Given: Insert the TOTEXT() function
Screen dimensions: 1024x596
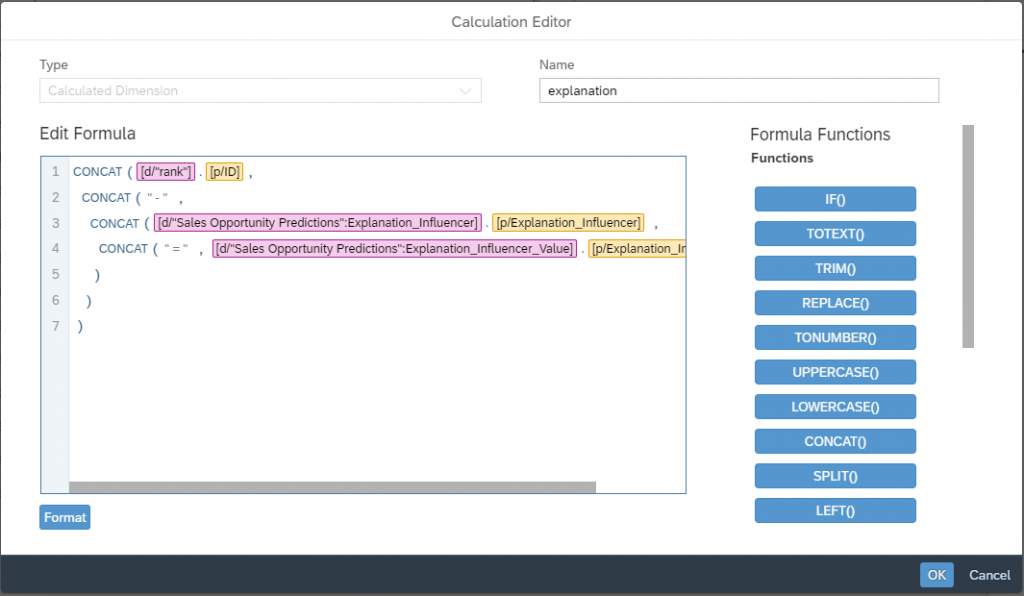Looking at the screenshot, I should [835, 234].
